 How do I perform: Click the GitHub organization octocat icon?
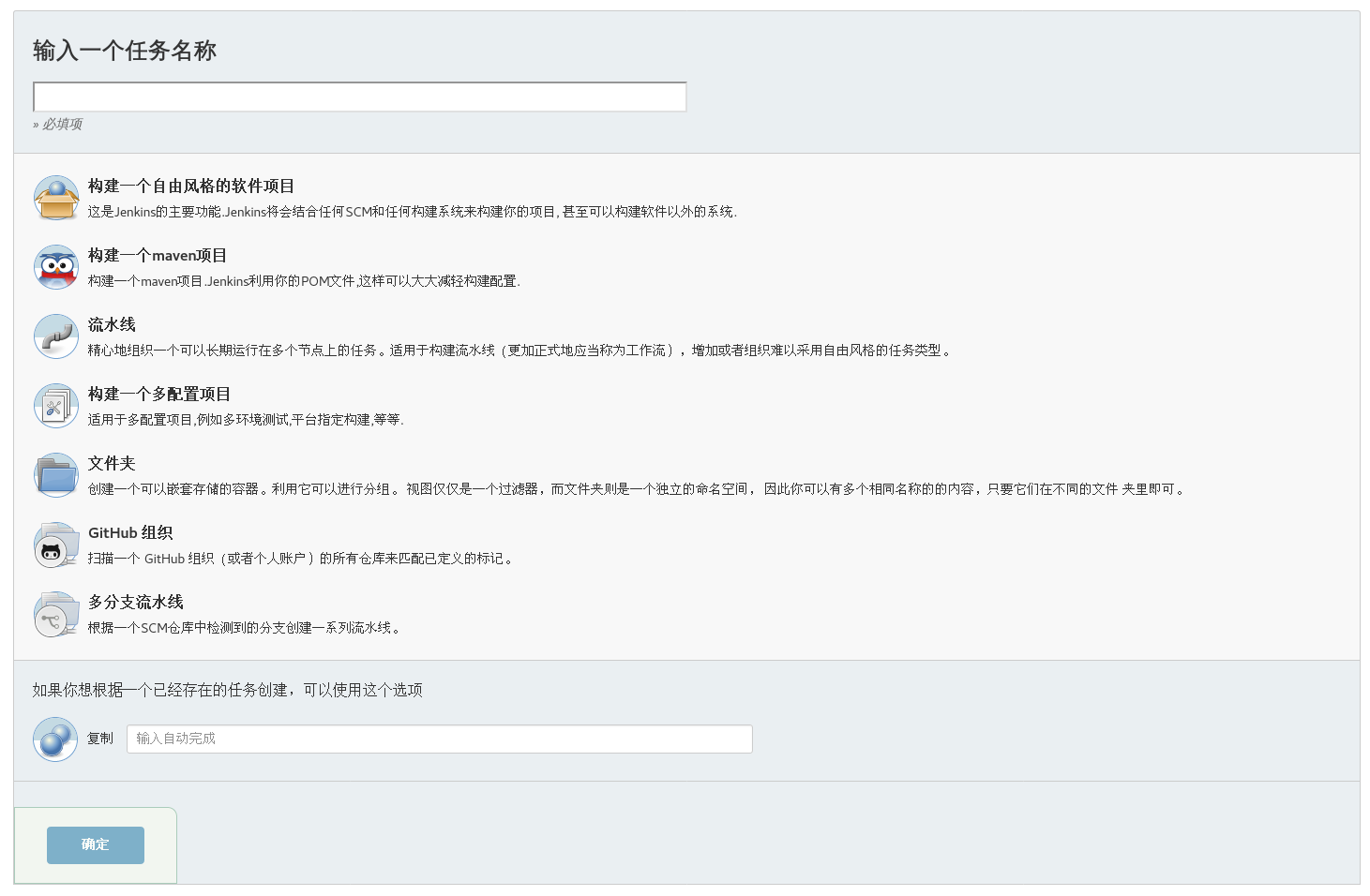(56, 545)
